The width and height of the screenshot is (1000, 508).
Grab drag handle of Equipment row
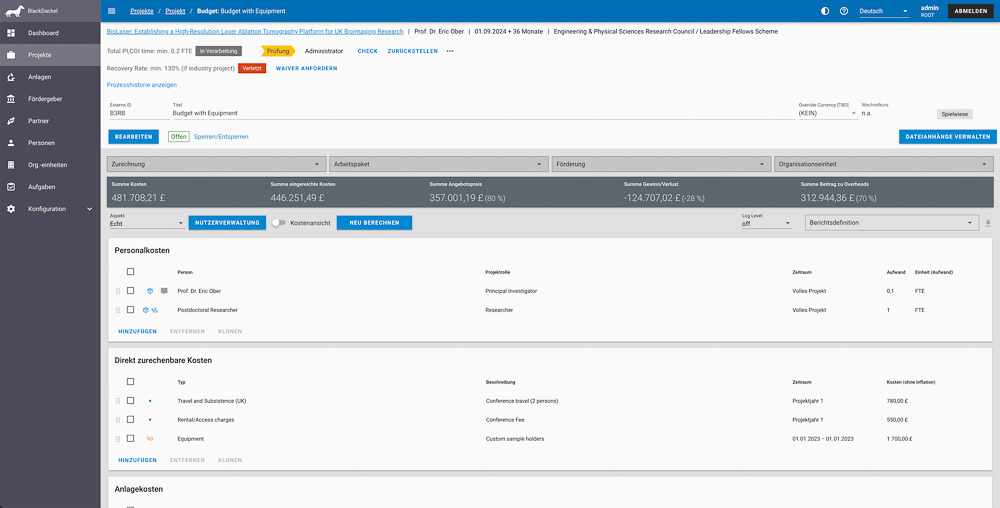pos(117,439)
